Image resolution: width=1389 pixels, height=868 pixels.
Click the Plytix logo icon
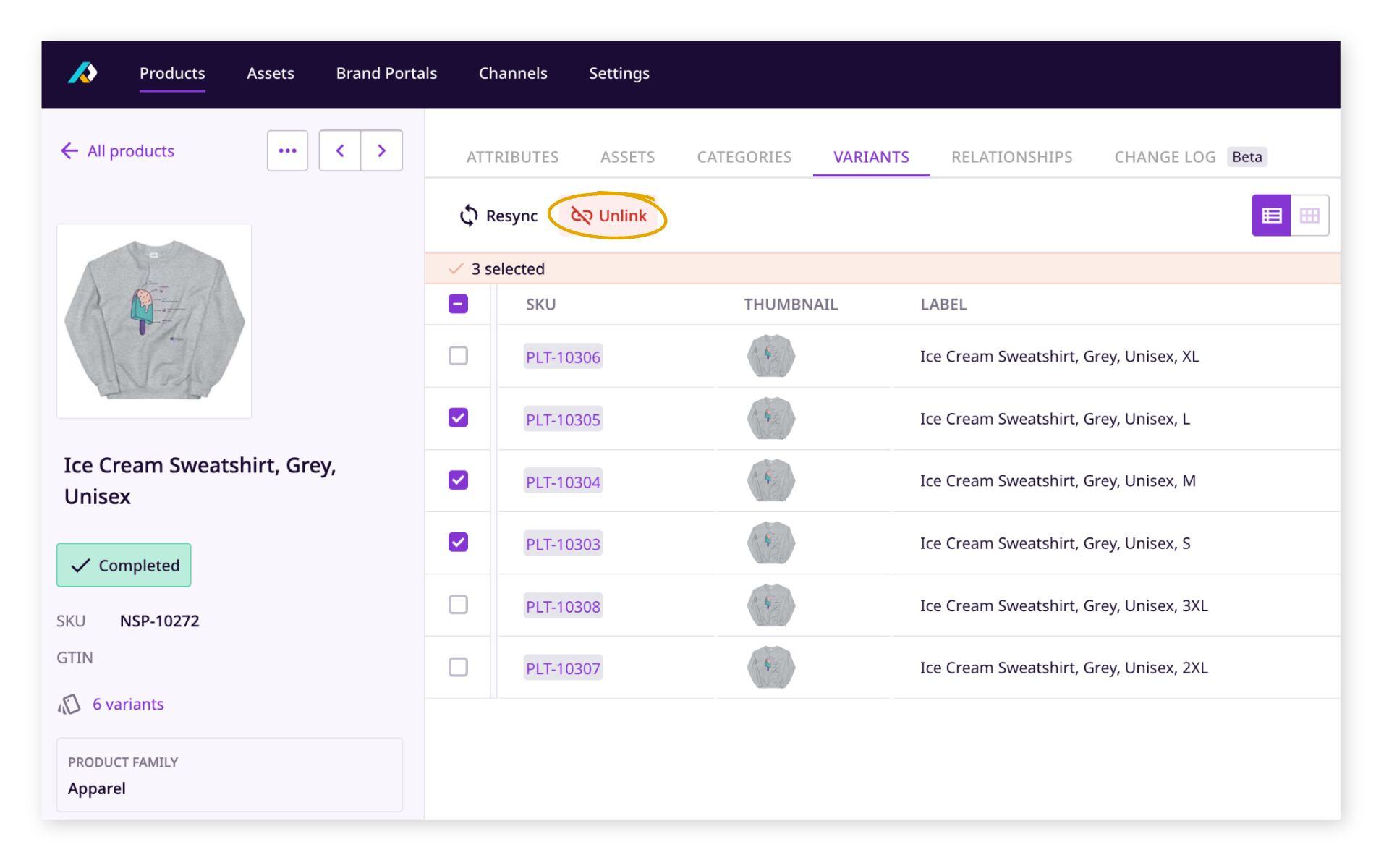pyautogui.click(x=82, y=73)
